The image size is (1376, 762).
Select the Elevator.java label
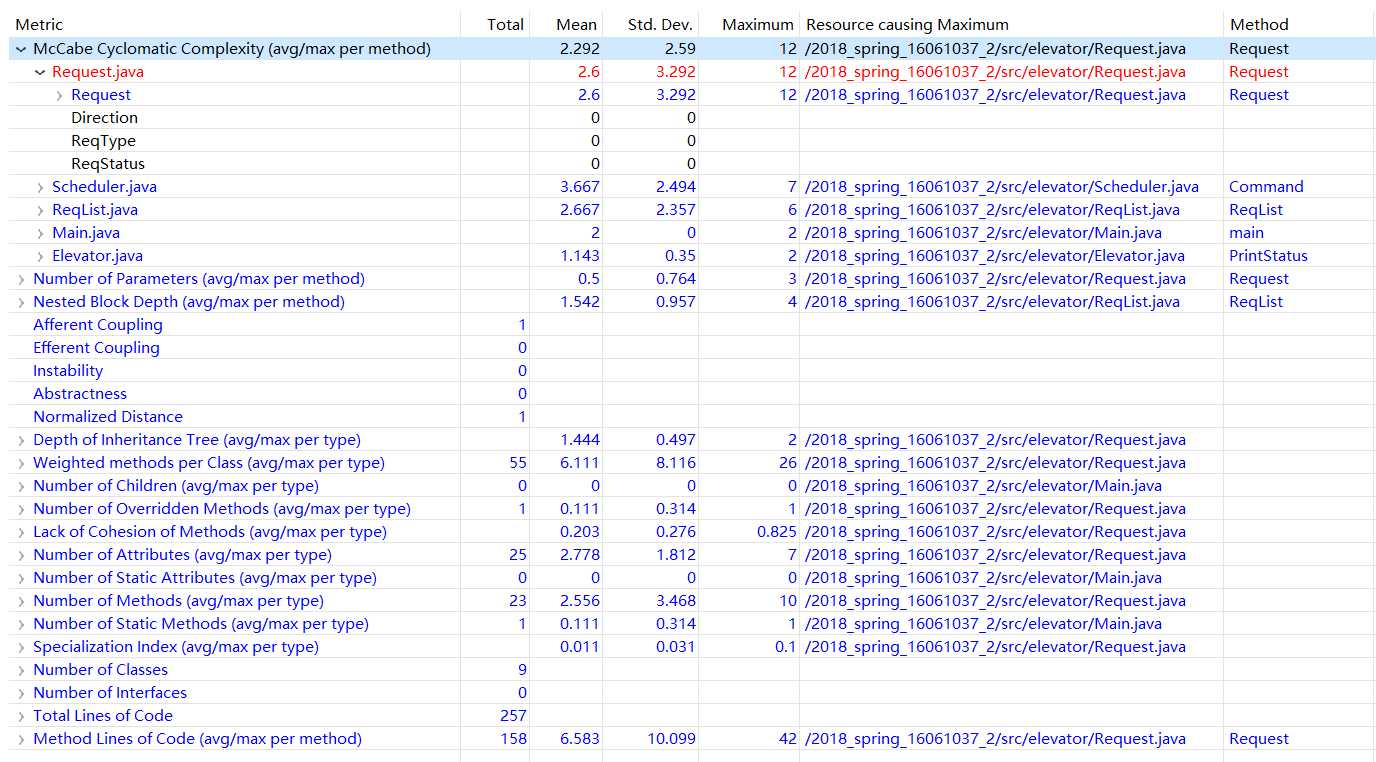pyautogui.click(x=97, y=256)
